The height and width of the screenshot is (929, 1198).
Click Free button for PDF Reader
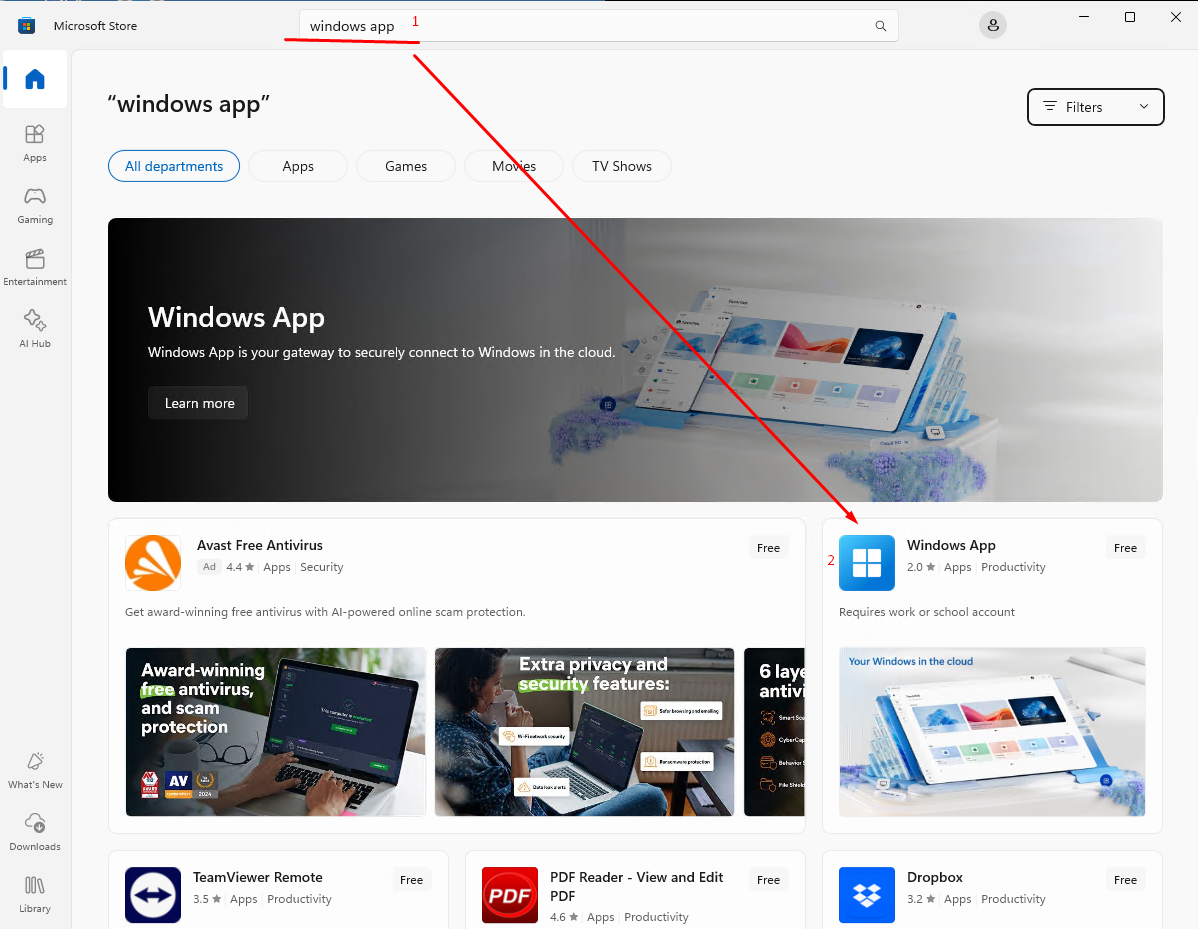(x=768, y=880)
